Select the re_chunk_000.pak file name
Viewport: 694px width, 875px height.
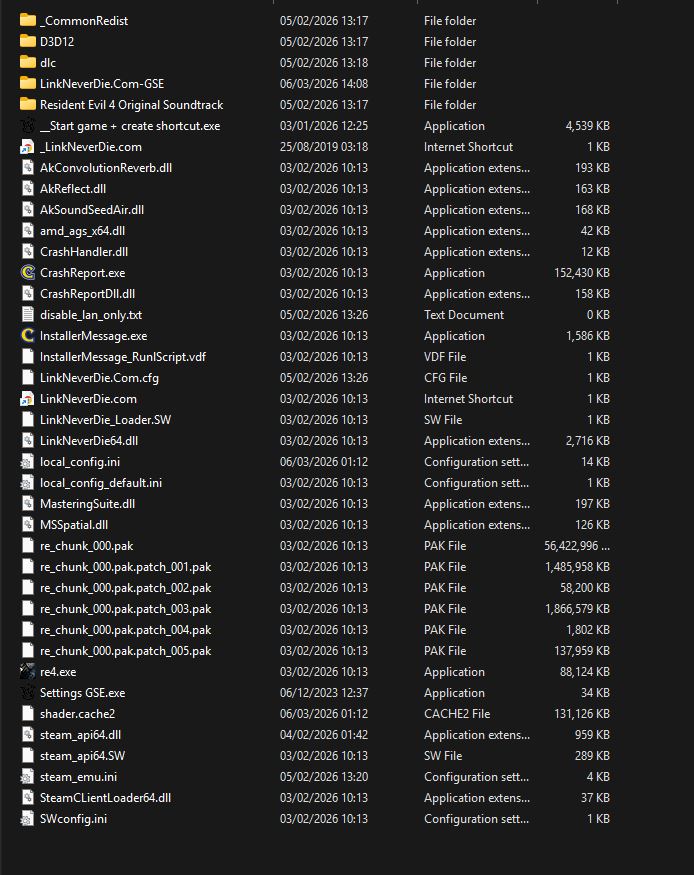pos(86,546)
